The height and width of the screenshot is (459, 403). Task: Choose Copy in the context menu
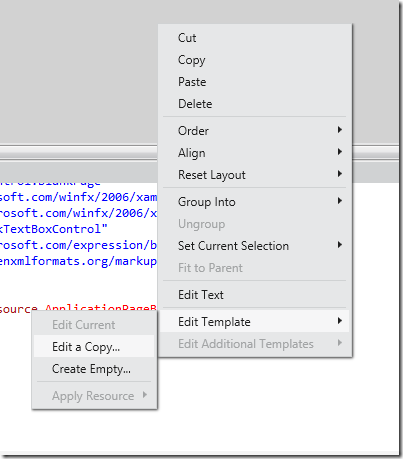point(255,60)
